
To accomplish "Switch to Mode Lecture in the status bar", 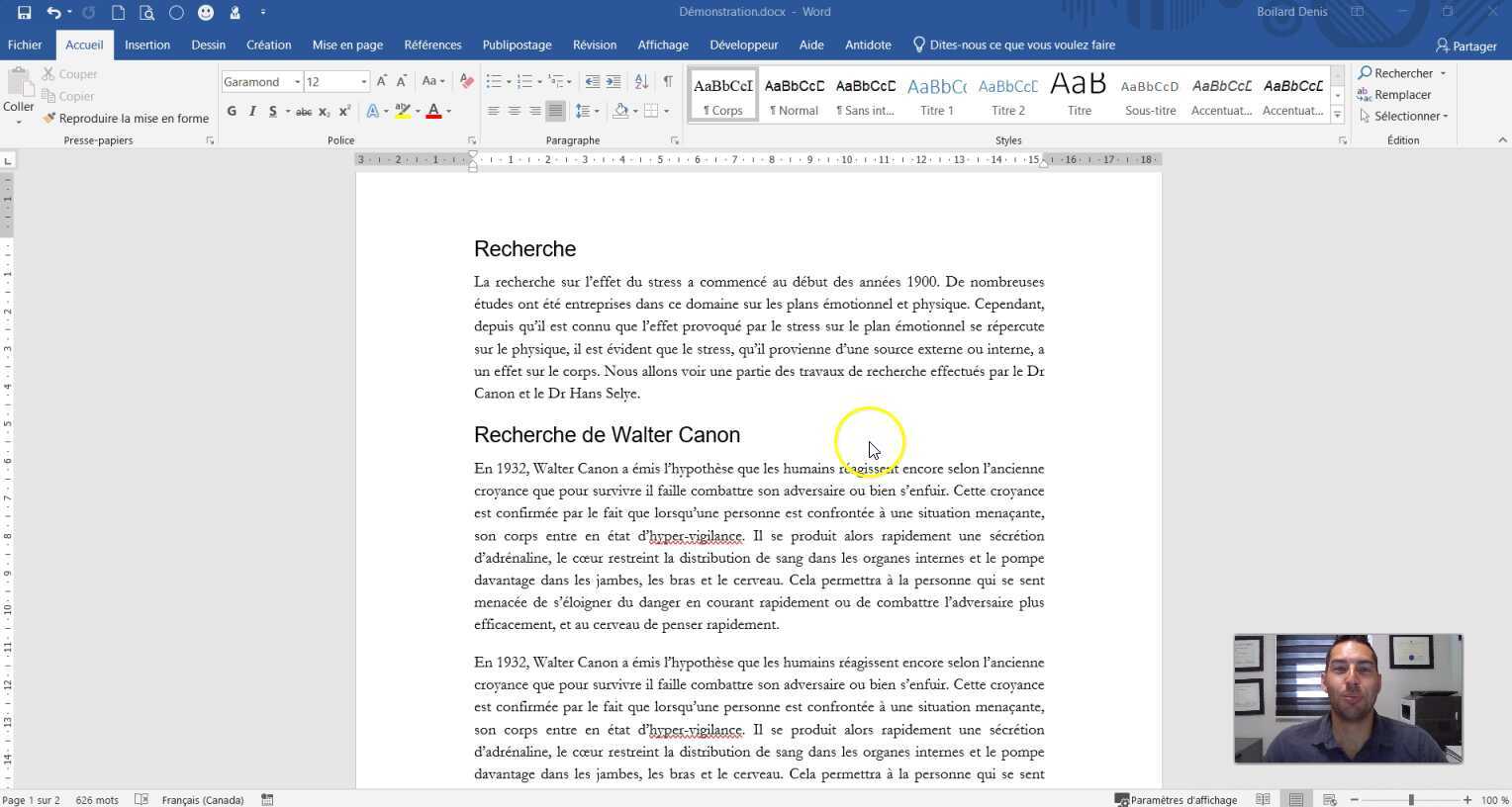I will (x=1263, y=799).
